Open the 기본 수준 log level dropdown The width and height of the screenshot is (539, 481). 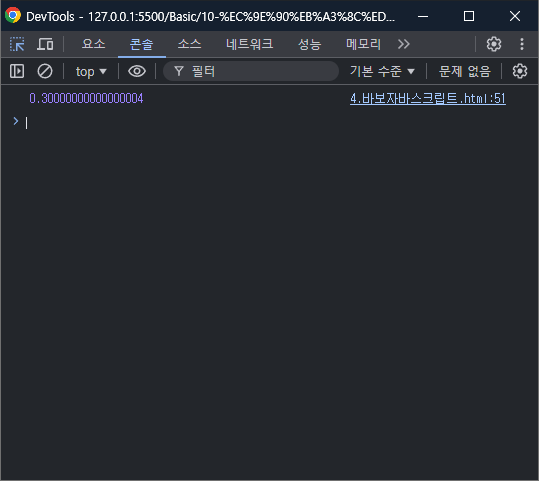click(382, 71)
